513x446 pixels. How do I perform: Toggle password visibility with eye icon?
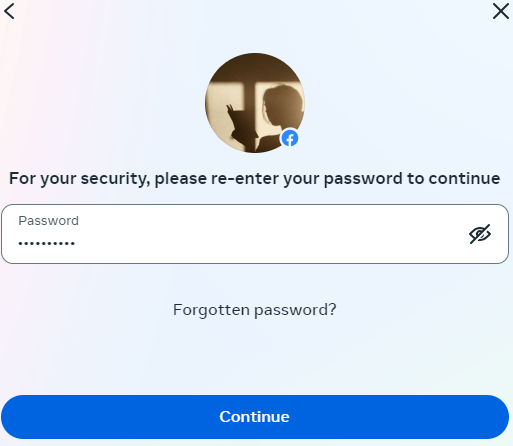coord(480,234)
